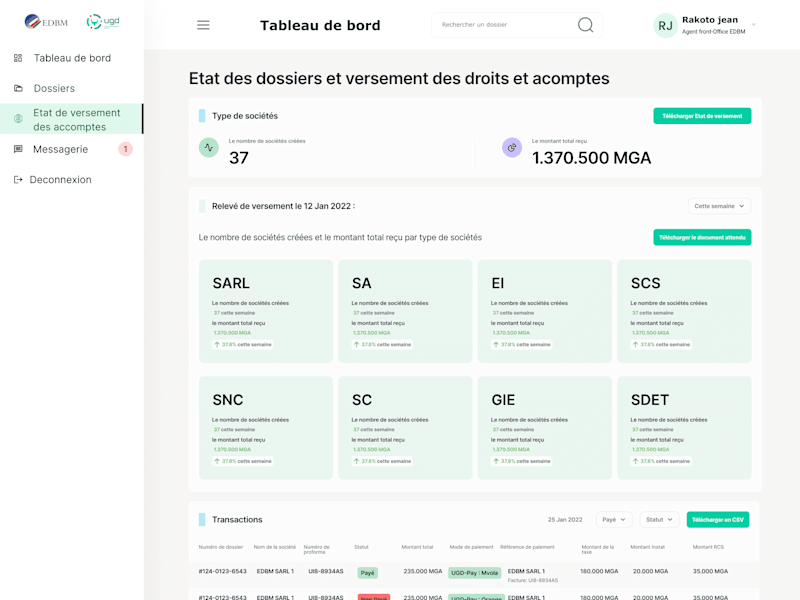The image size is (800, 600).
Task: Click Mode de paiement column header
Action: pos(471,547)
